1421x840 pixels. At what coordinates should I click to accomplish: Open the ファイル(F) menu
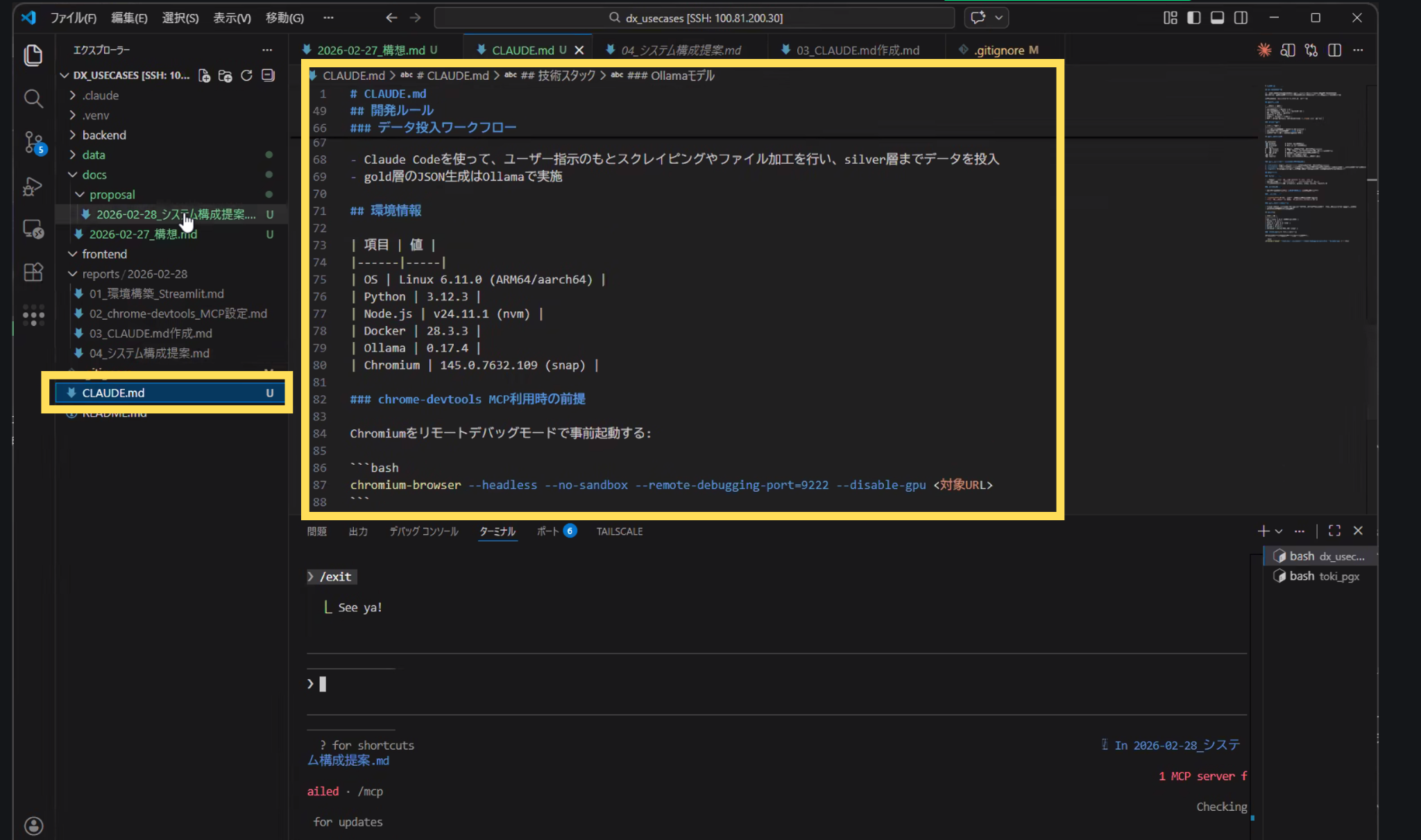click(73, 17)
